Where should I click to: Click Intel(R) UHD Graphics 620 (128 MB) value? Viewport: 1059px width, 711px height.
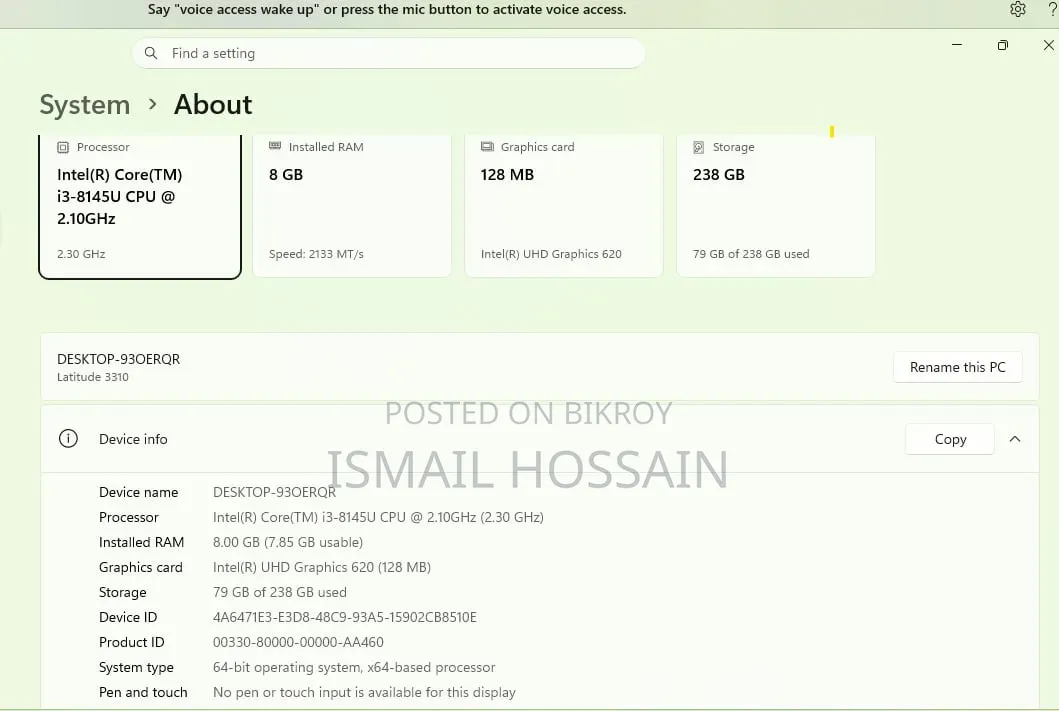pos(321,567)
